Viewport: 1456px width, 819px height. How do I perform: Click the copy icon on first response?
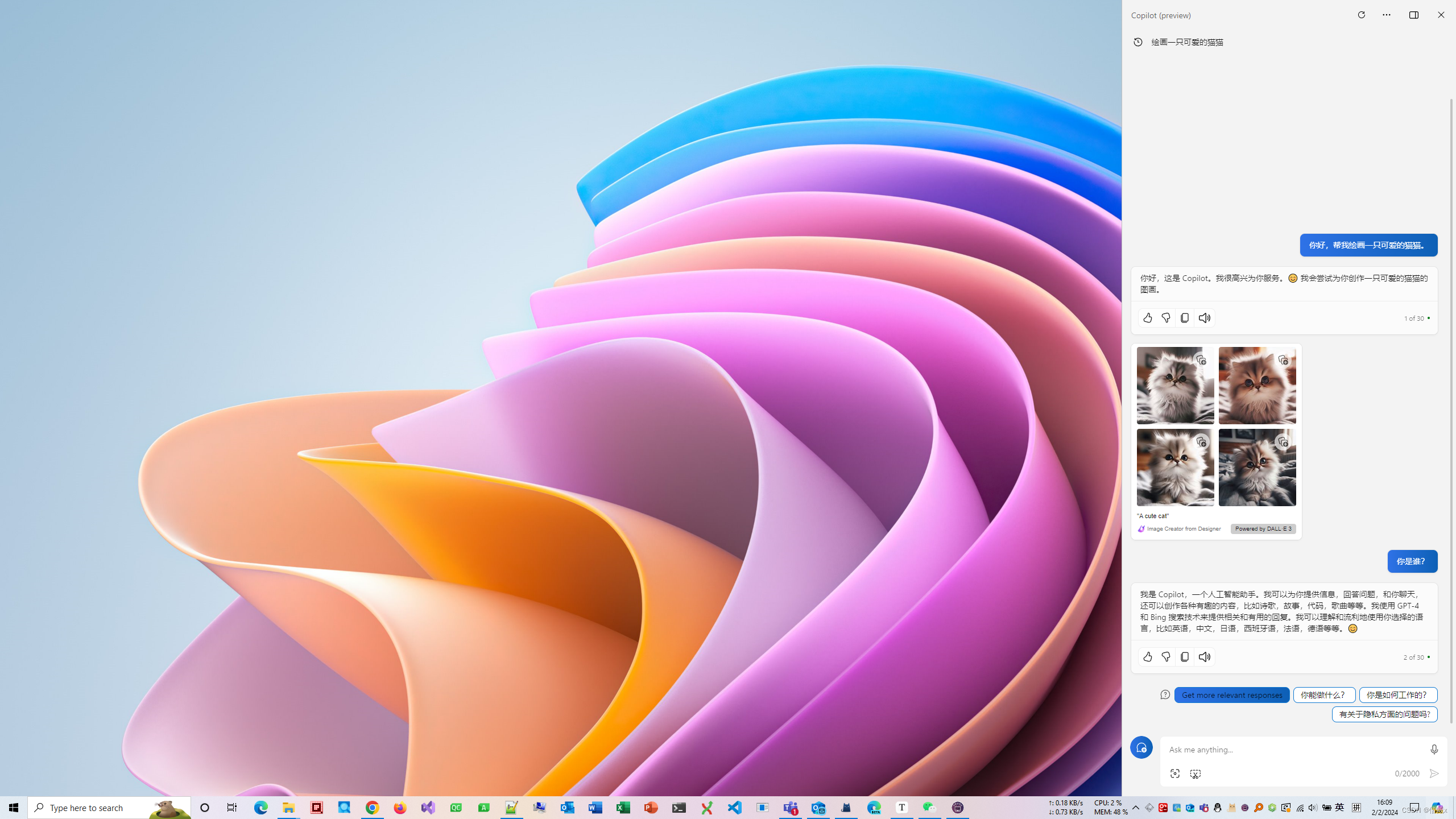(x=1185, y=318)
